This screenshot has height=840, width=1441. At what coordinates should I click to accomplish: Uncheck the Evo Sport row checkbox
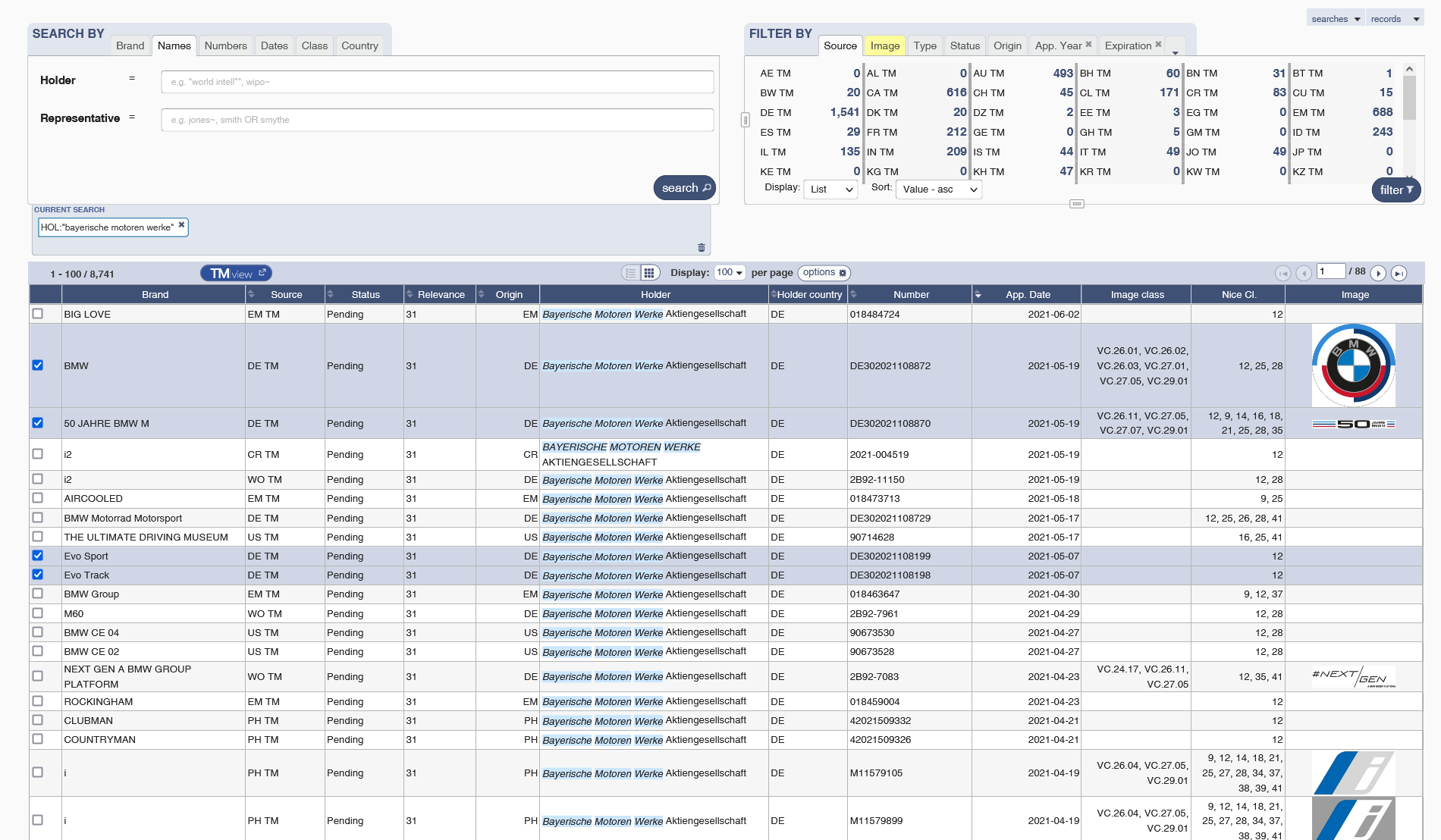pos(38,556)
